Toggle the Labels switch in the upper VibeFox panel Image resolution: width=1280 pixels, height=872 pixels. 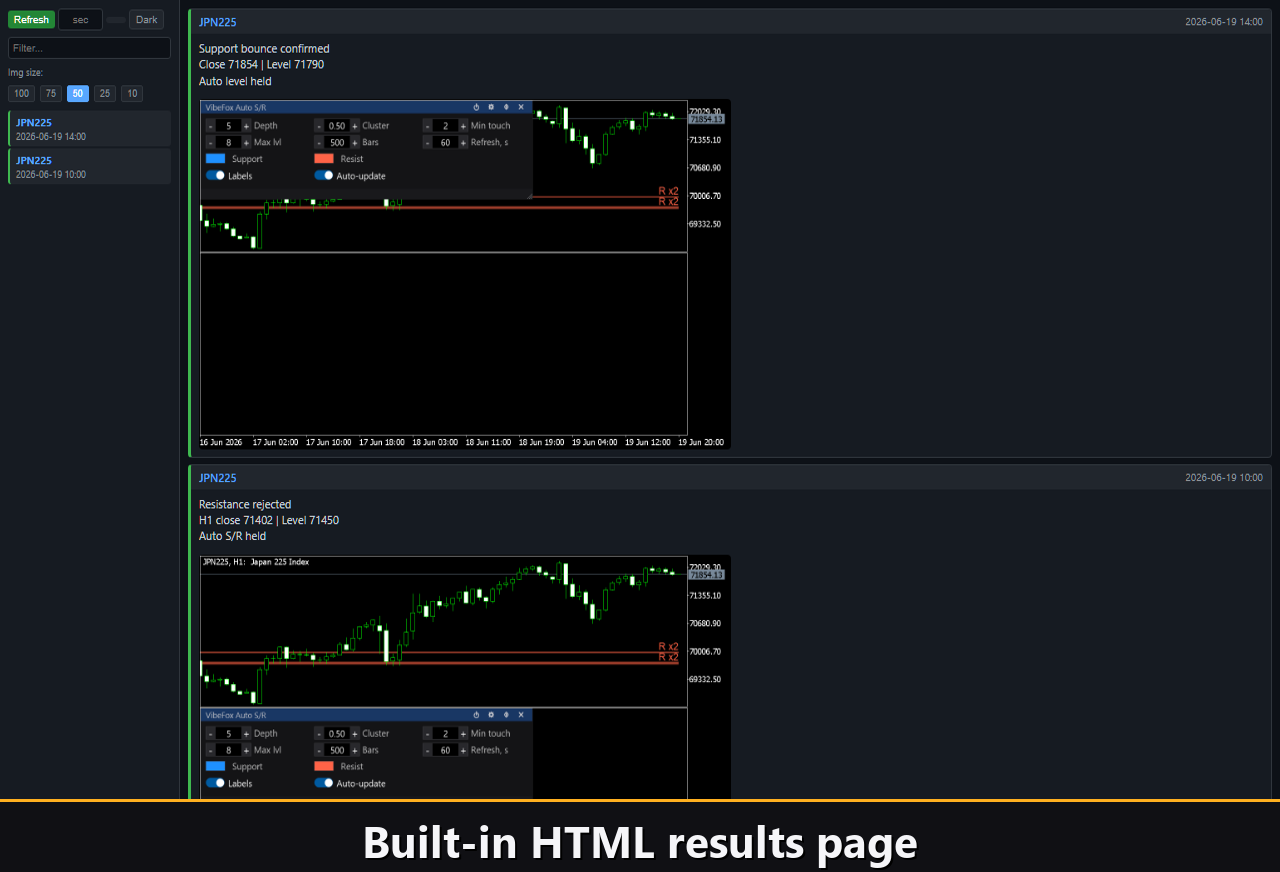click(x=215, y=175)
